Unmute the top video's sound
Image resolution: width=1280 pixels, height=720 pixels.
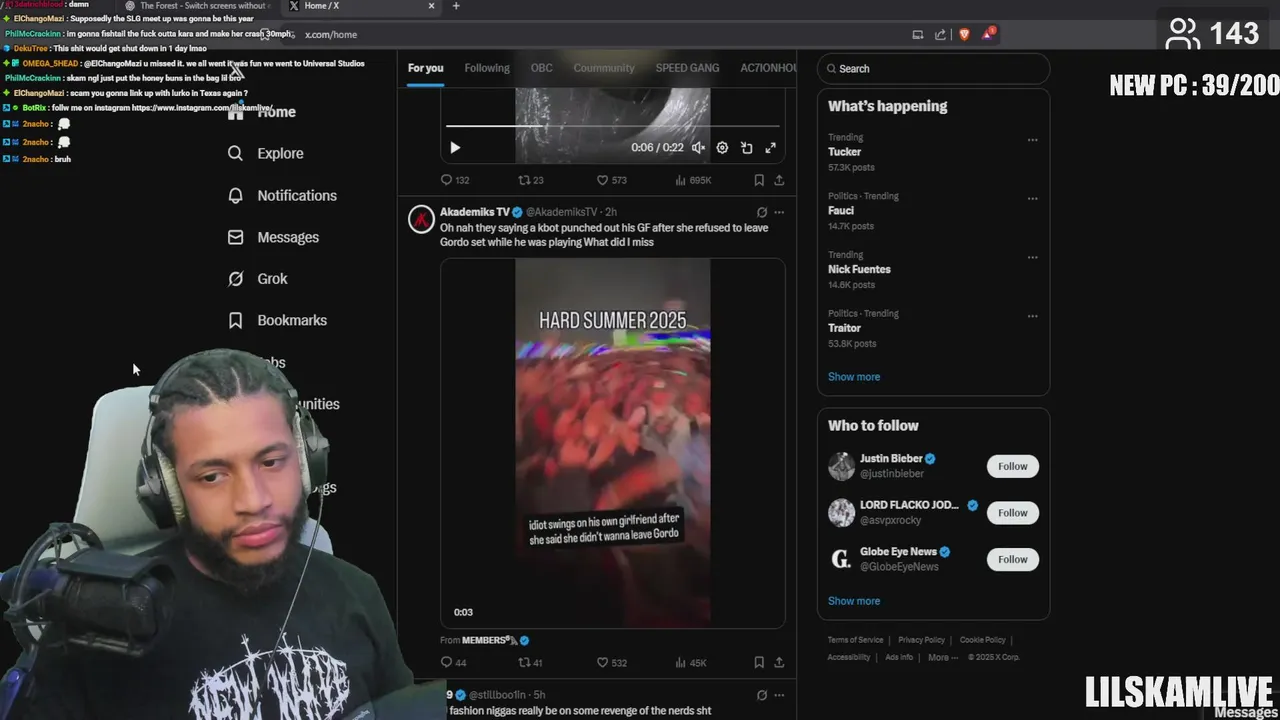pyautogui.click(x=698, y=148)
